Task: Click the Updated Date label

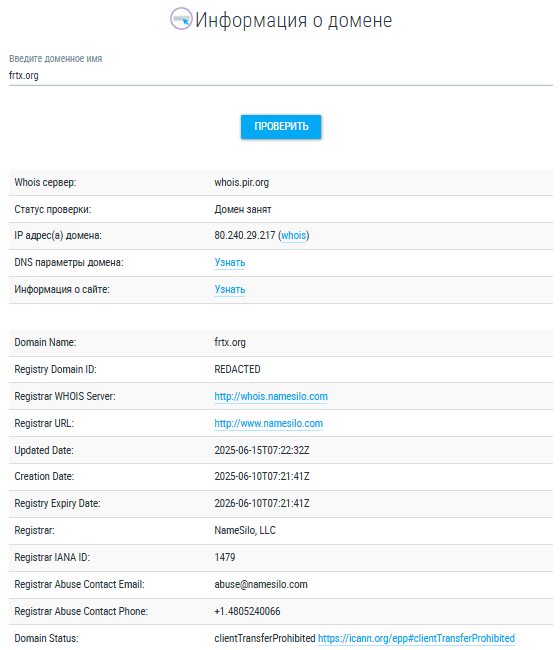Action: (44, 450)
